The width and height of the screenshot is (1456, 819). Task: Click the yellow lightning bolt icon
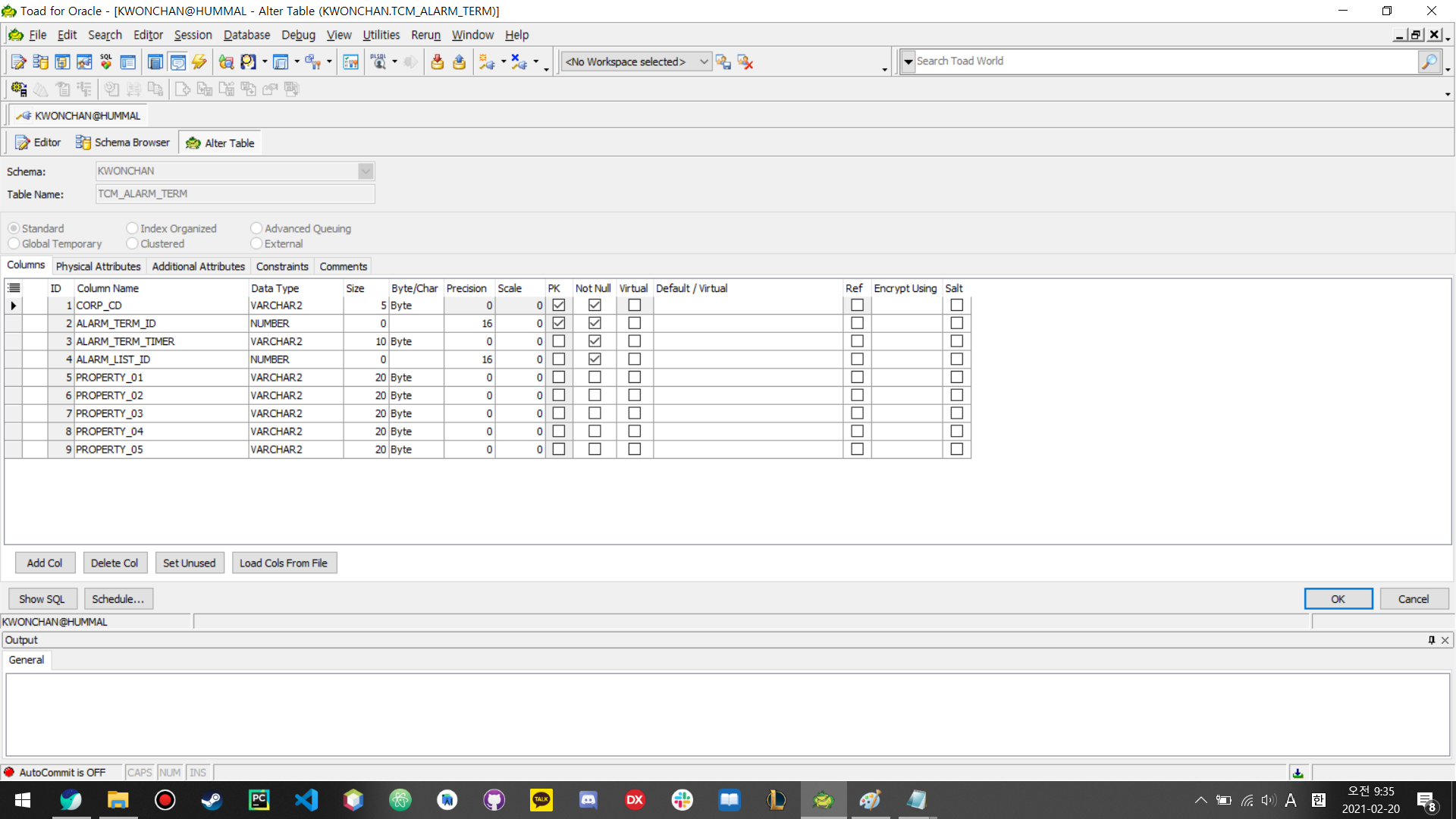(x=199, y=62)
